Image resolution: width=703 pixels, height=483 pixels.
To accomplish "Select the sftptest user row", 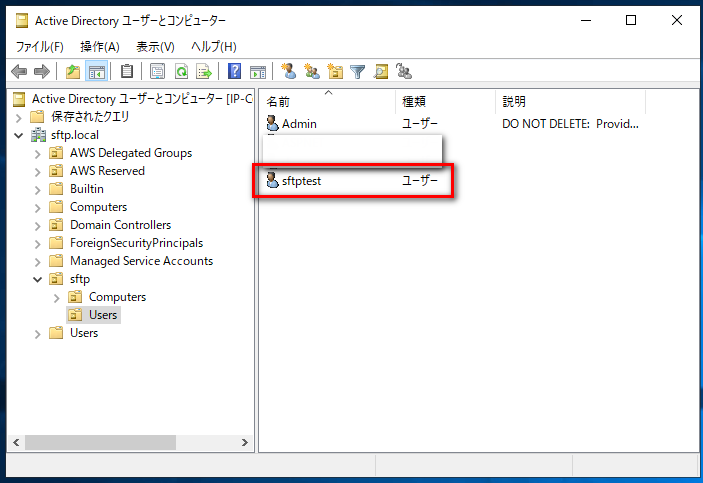I will pyautogui.click(x=353, y=180).
